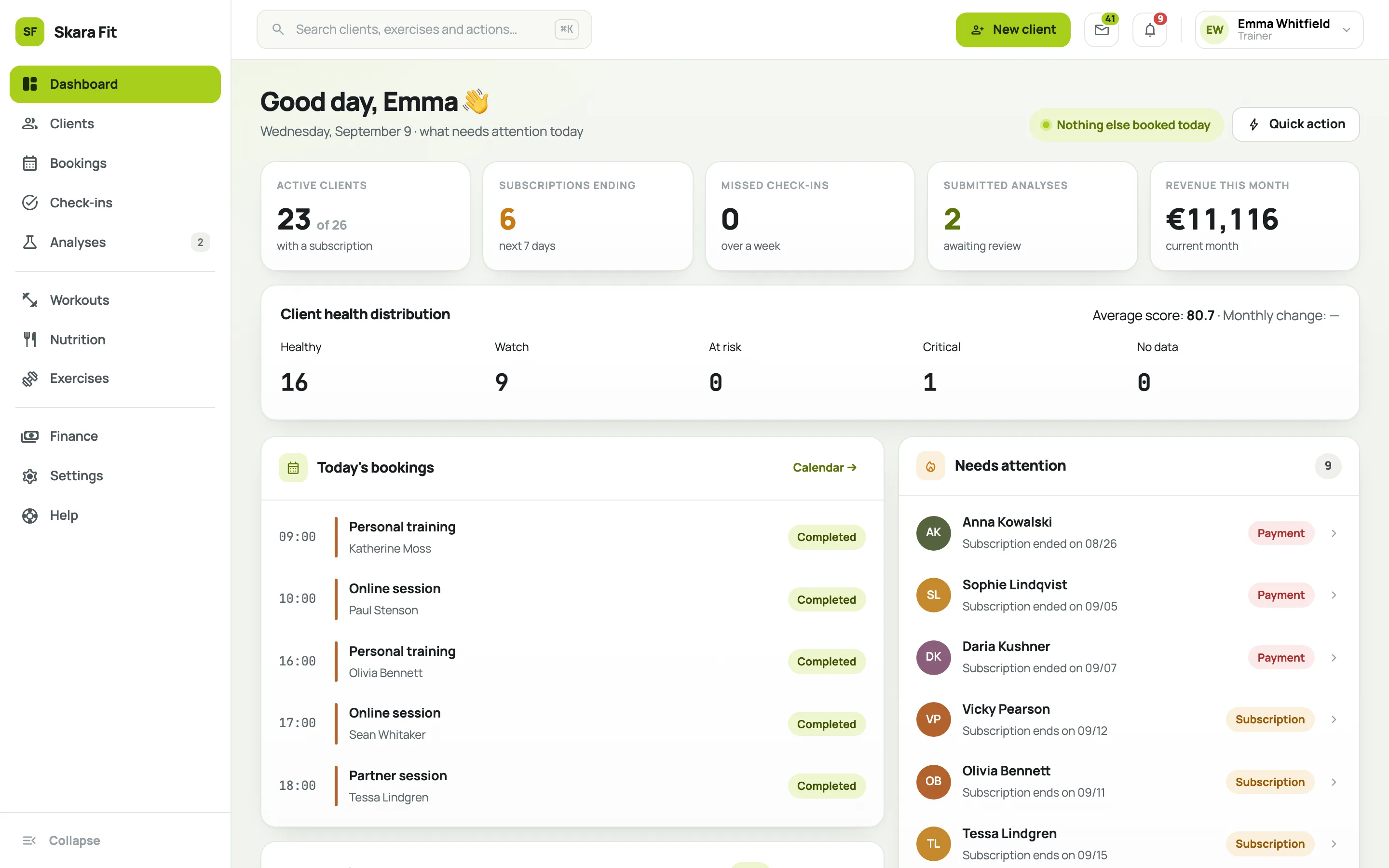Click Vicky Pearson's Subscription tag

(1269, 720)
